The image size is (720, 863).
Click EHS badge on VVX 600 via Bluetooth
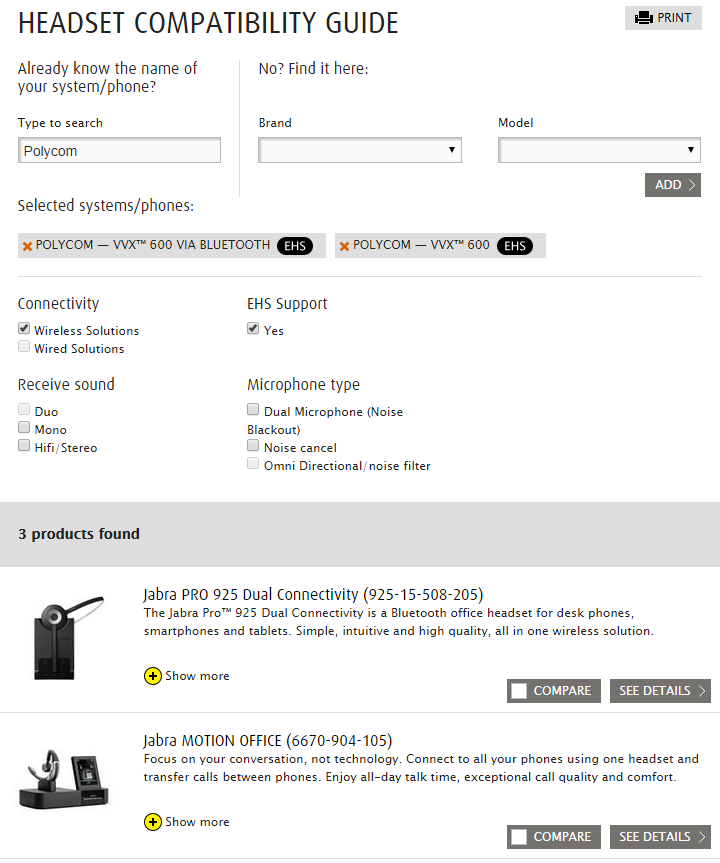pyautogui.click(x=294, y=245)
